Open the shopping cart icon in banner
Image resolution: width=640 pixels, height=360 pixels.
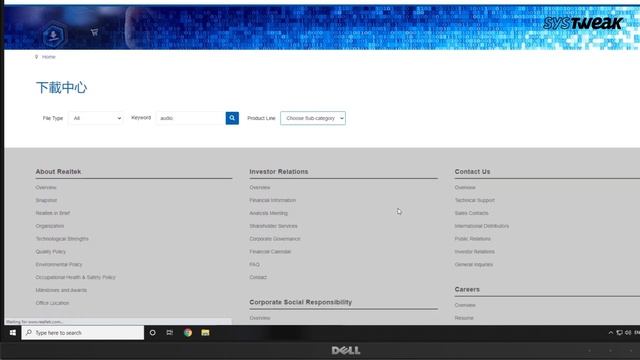(94, 32)
